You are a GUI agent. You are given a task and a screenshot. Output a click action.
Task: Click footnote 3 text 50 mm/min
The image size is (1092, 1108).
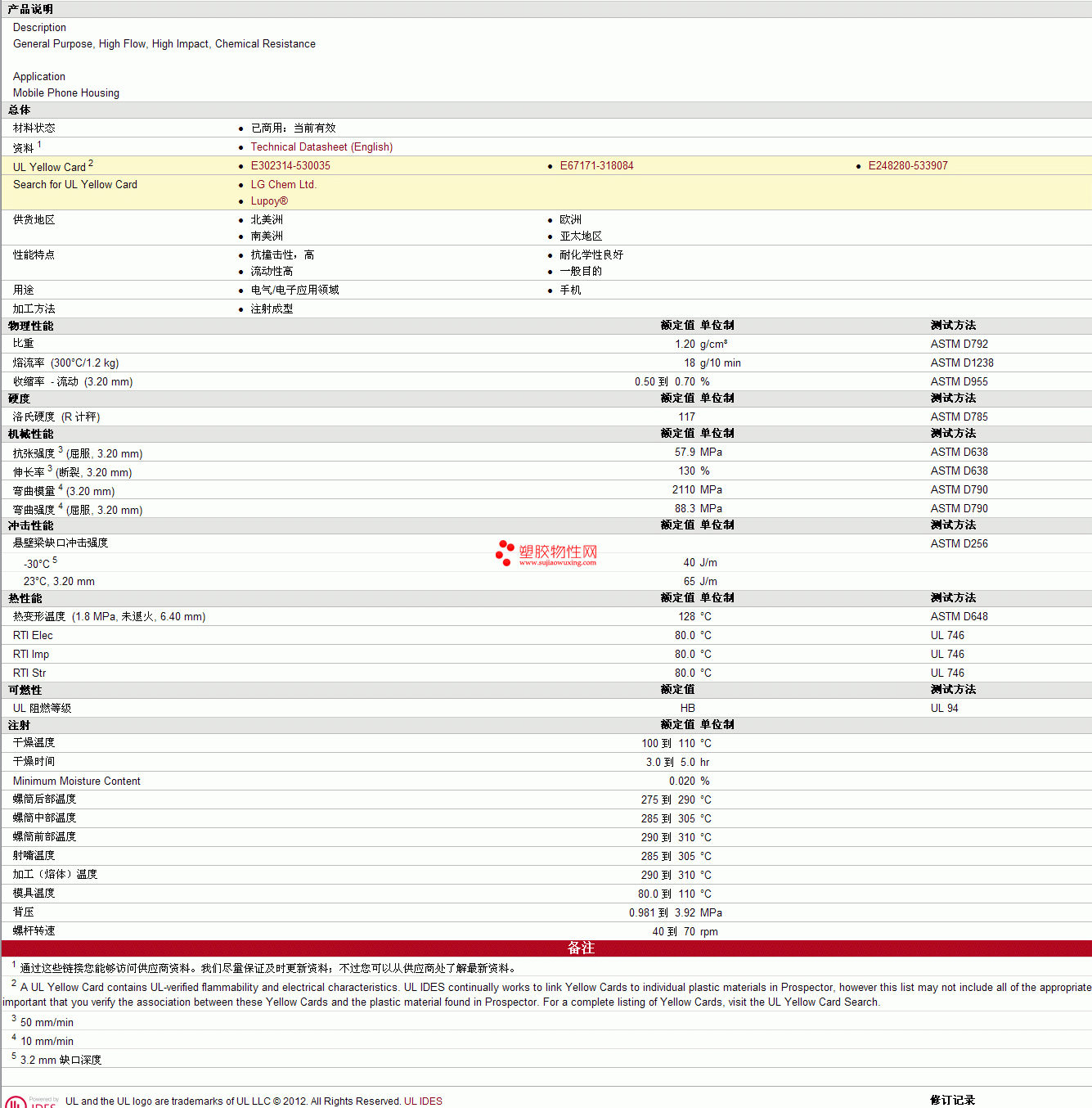tap(47, 1023)
